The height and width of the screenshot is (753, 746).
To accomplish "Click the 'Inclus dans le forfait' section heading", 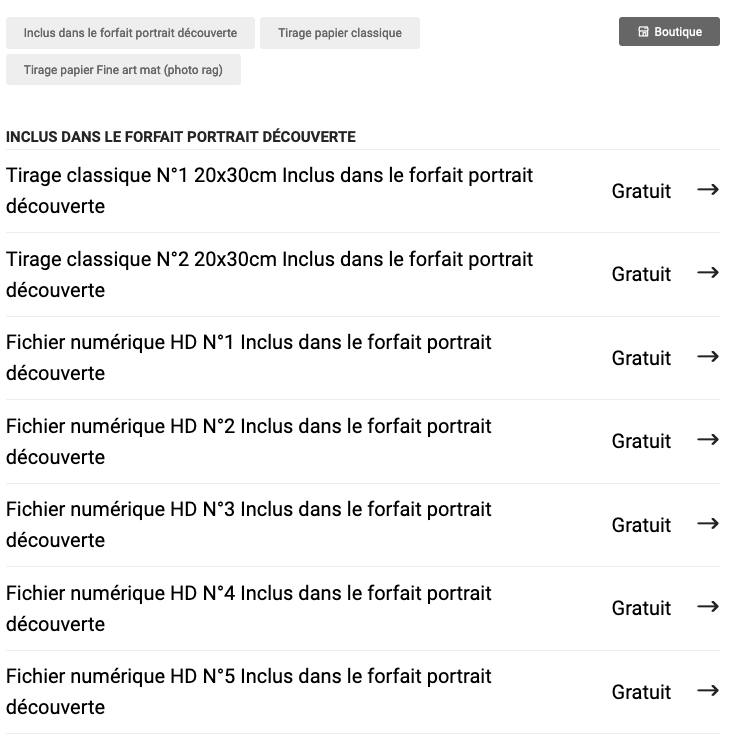I will tap(181, 137).
